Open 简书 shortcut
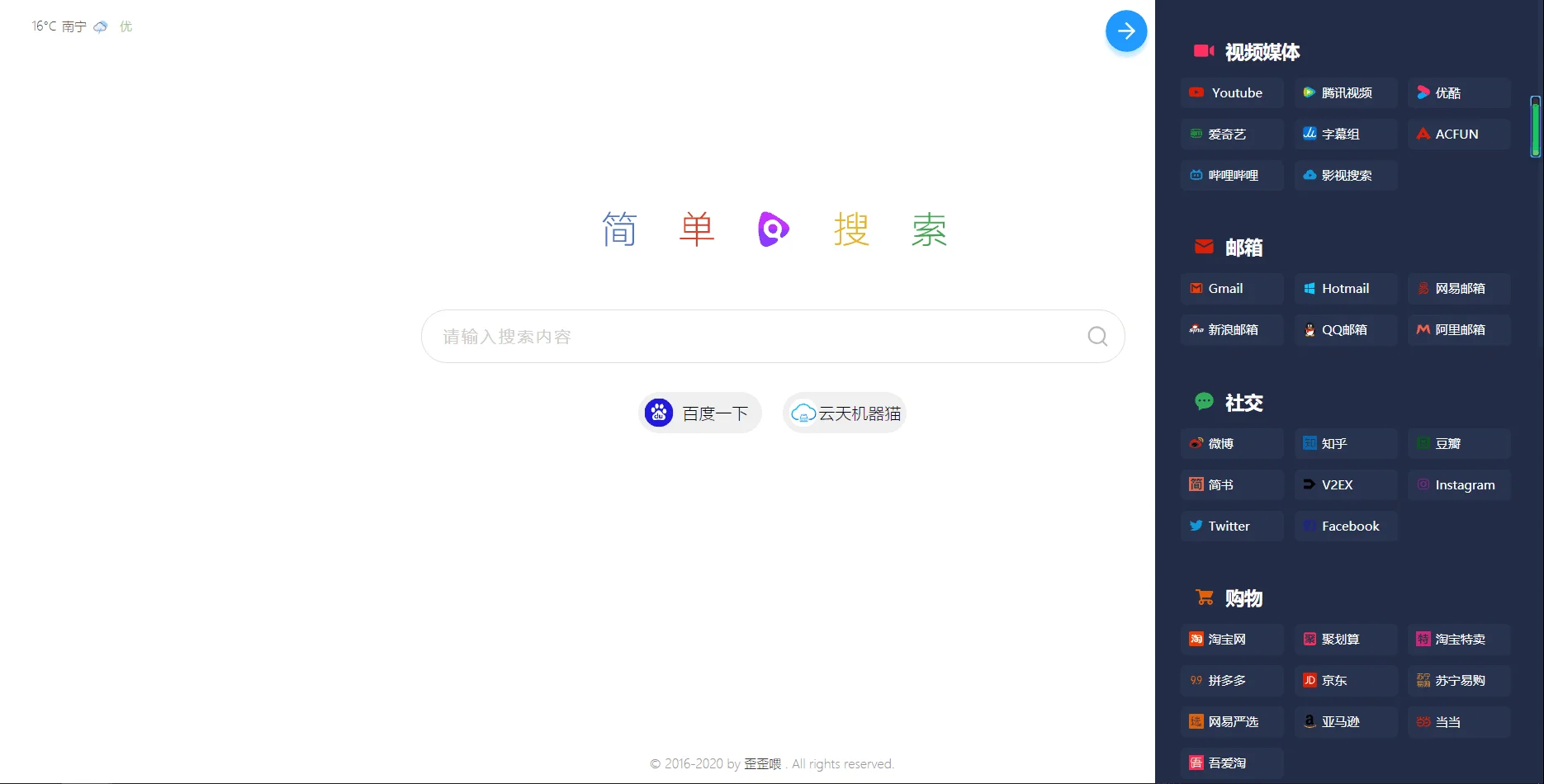1544x784 pixels. click(1232, 485)
